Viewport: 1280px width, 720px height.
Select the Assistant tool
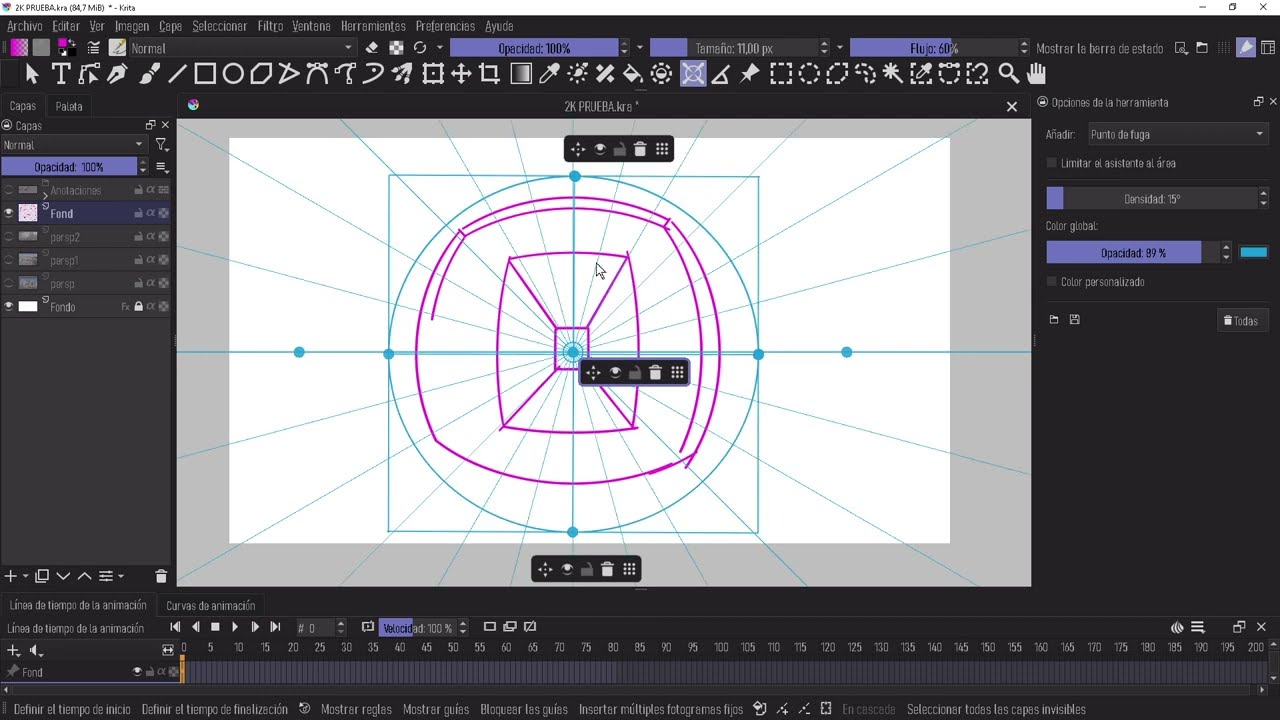tap(693, 73)
